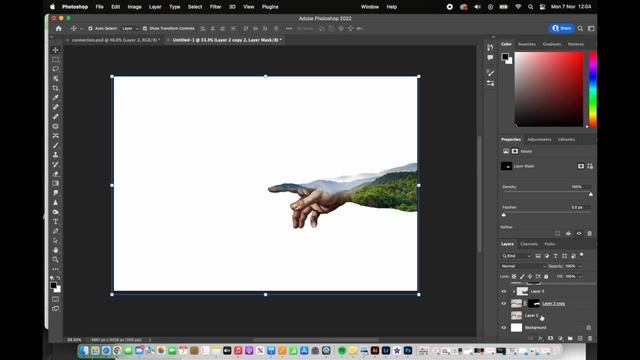
Task: Select the Crop tool
Action: click(56, 88)
